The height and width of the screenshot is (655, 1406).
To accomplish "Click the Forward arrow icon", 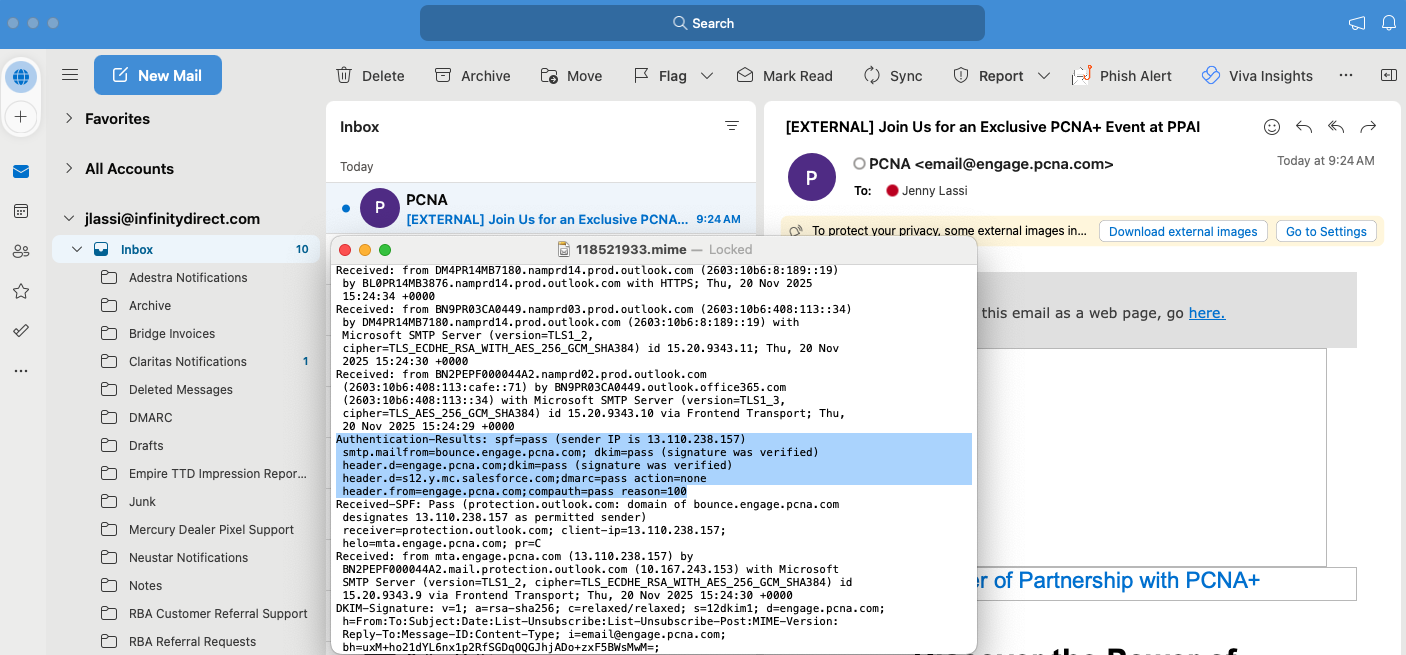I will click(x=1368, y=127).
